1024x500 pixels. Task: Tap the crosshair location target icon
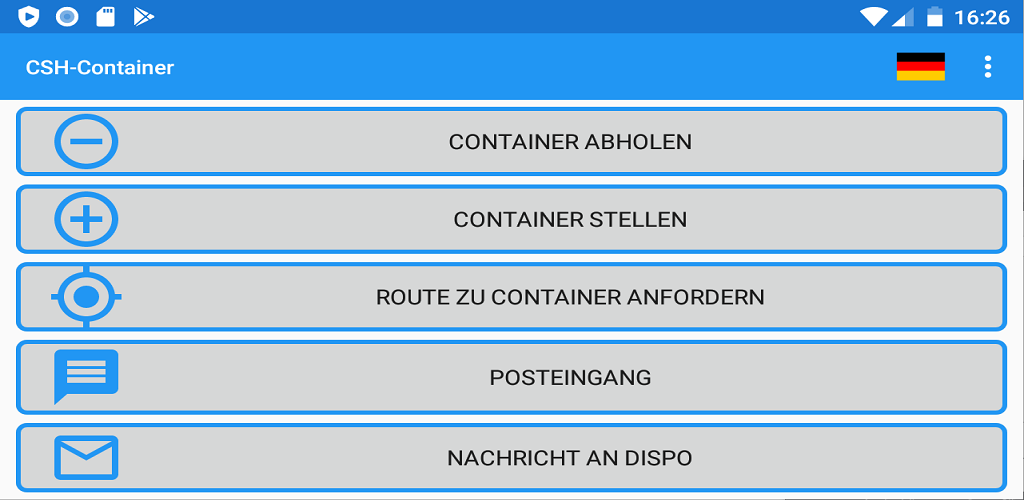pyautogui.click(x=86, y=297)
